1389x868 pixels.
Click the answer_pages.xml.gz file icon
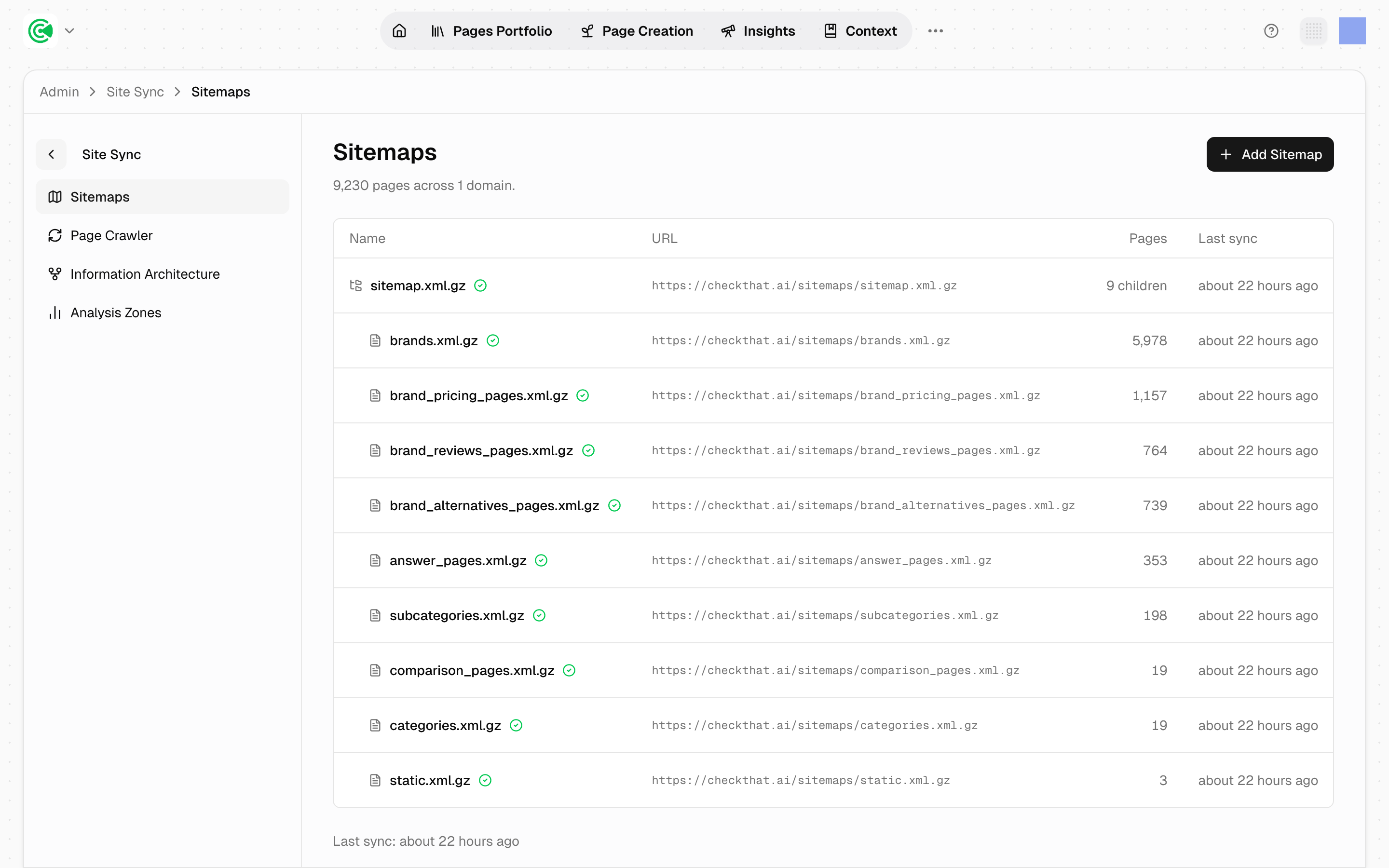tap(375, 560)
